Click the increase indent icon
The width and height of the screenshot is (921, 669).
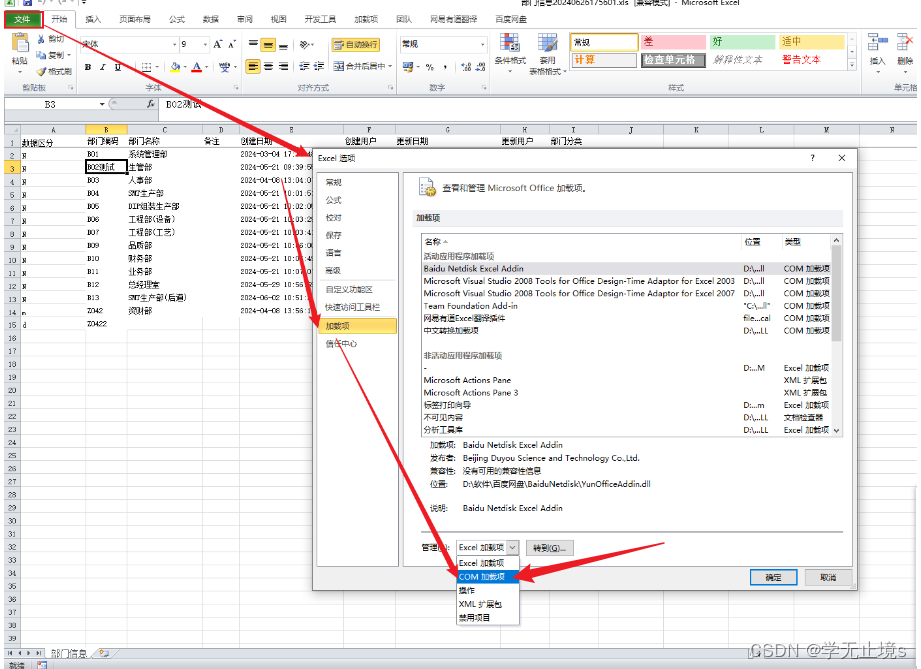click(x=319, y=66)
